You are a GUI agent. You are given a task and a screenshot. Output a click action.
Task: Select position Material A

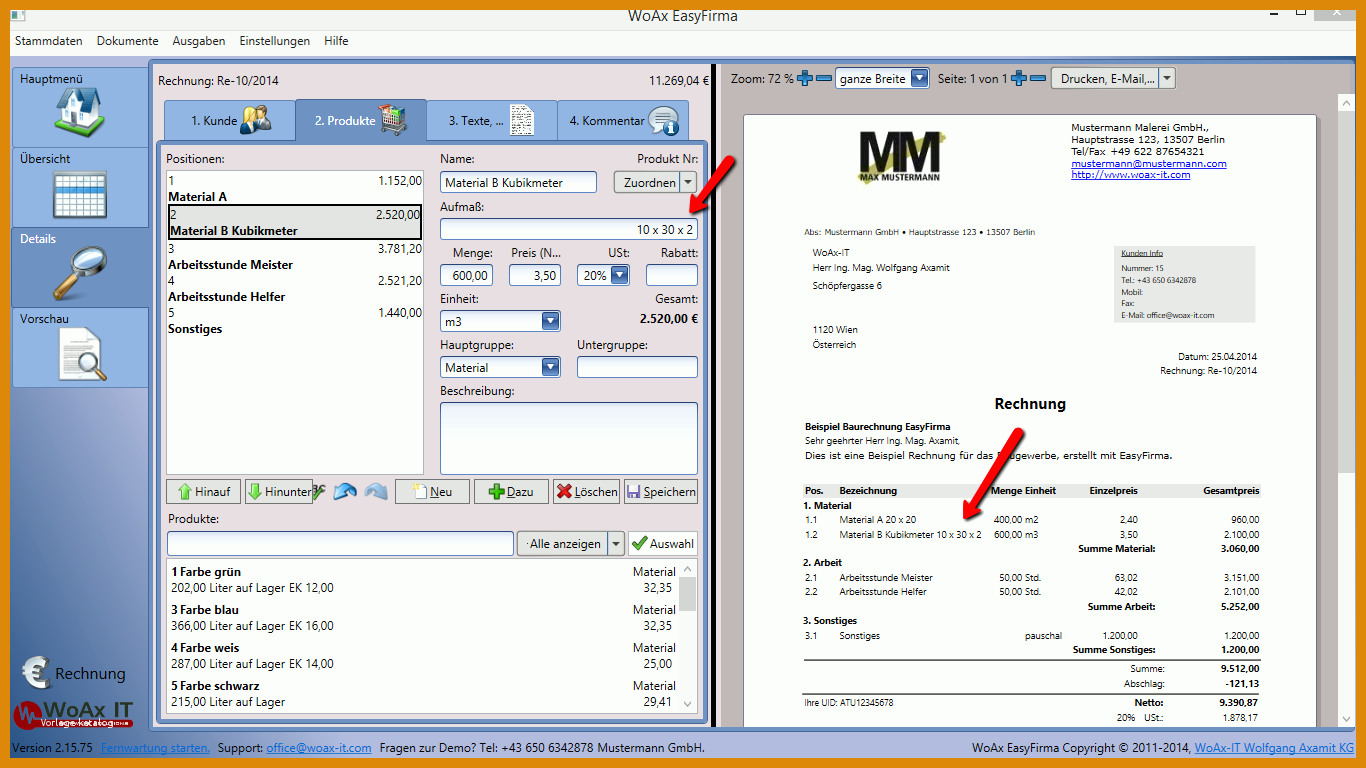[295, 188]
